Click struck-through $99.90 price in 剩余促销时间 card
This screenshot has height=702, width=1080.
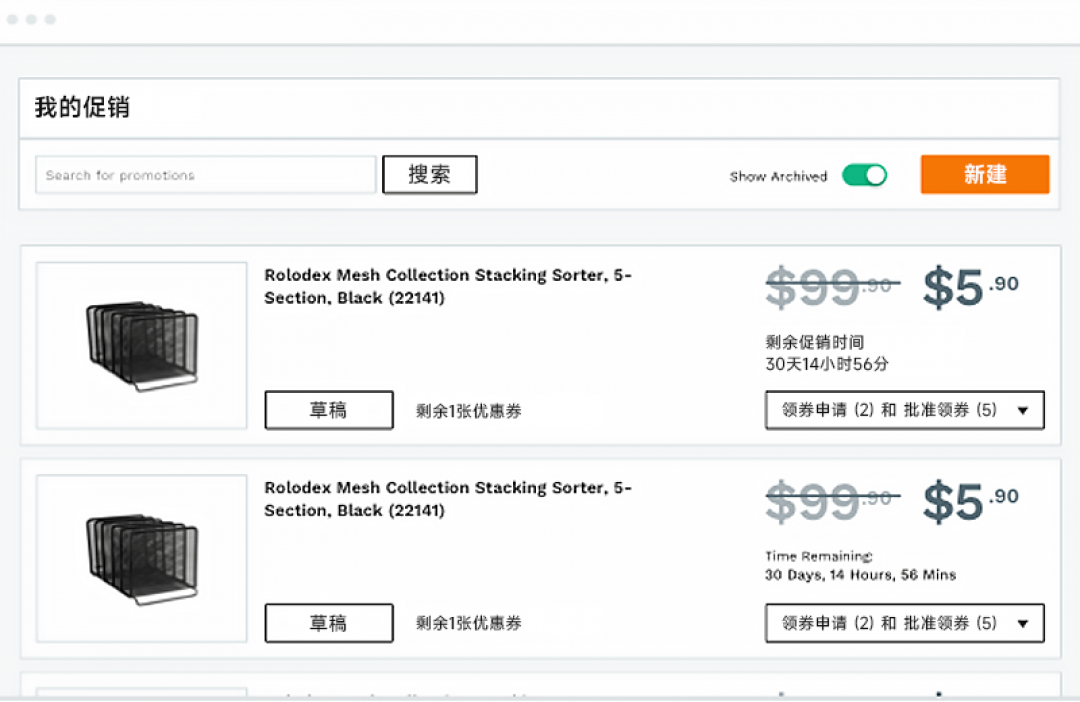pos(833,287)
